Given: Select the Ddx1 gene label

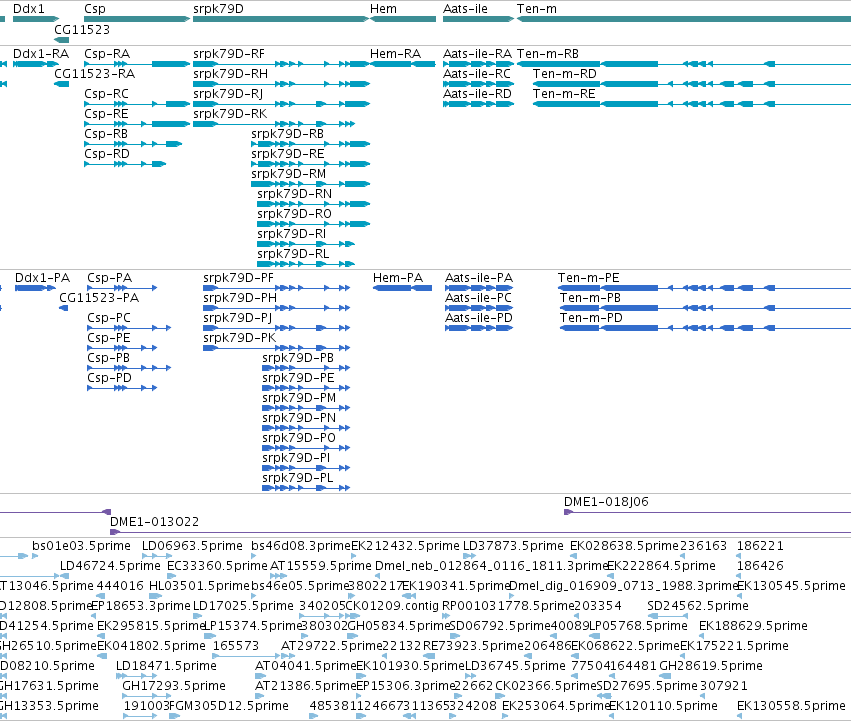Looking at the screenshot, I should pyautogui.click(x=29, y=9).
